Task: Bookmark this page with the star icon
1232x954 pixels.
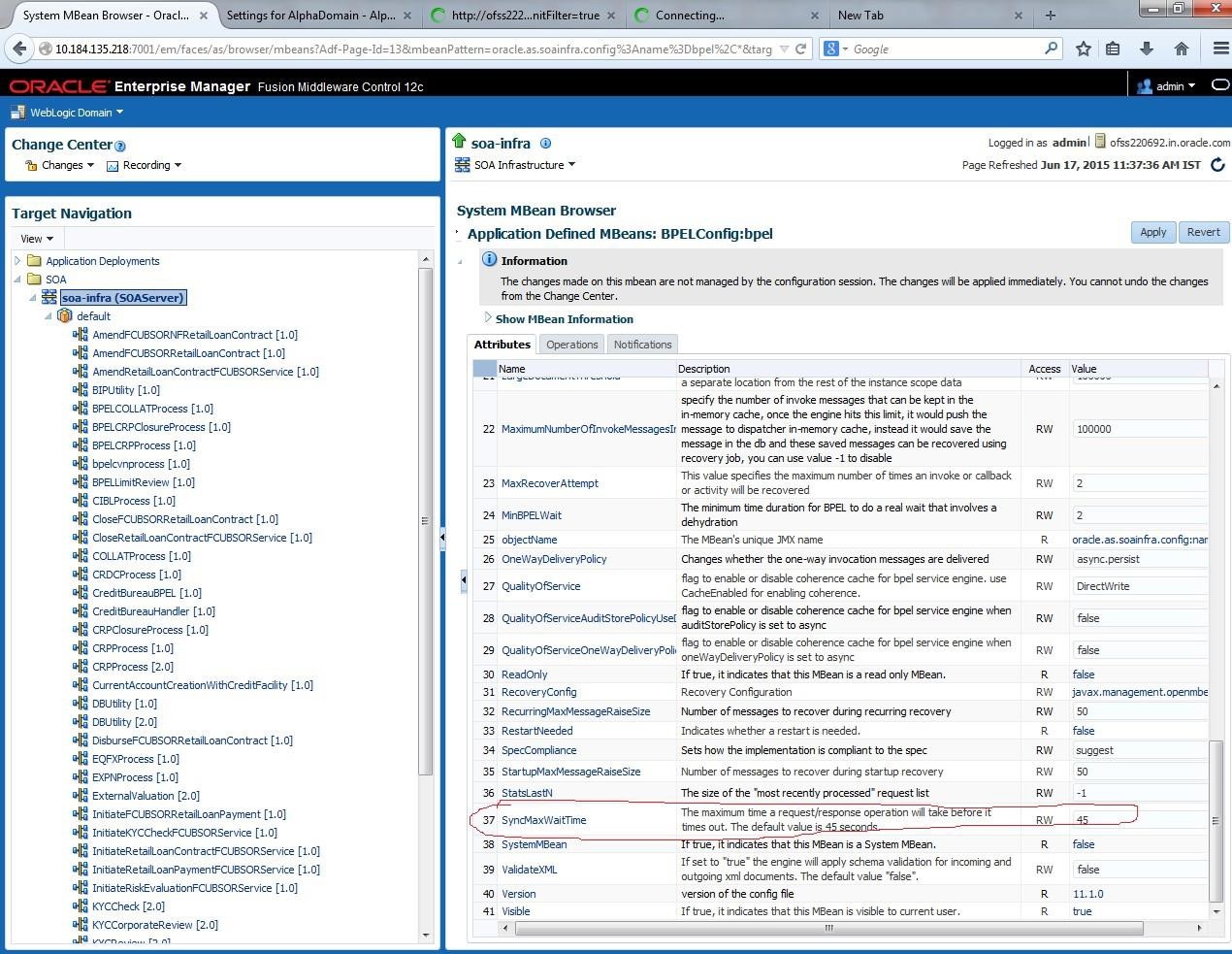Action: coord(1084,49)
